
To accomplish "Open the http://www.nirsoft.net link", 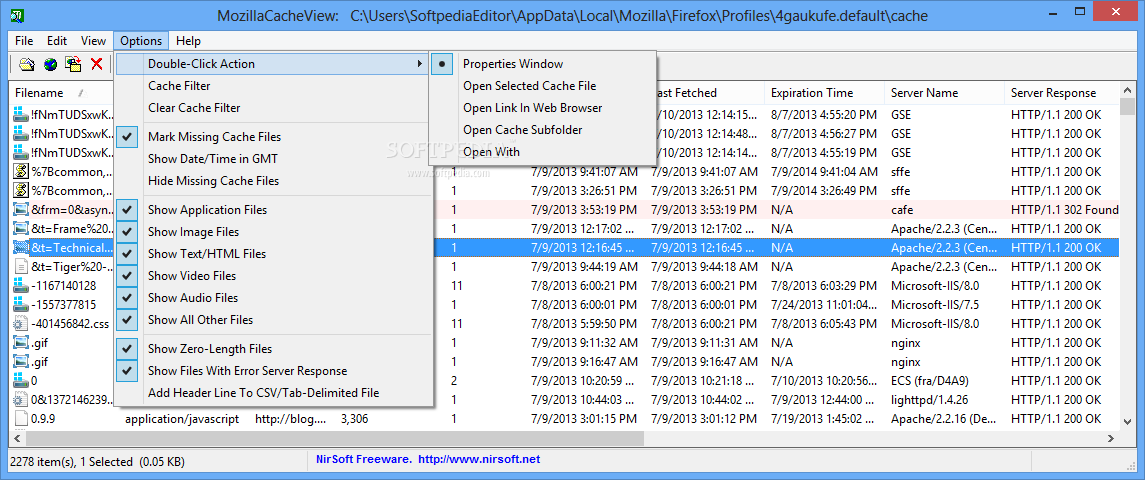I will tap(479, 459).
